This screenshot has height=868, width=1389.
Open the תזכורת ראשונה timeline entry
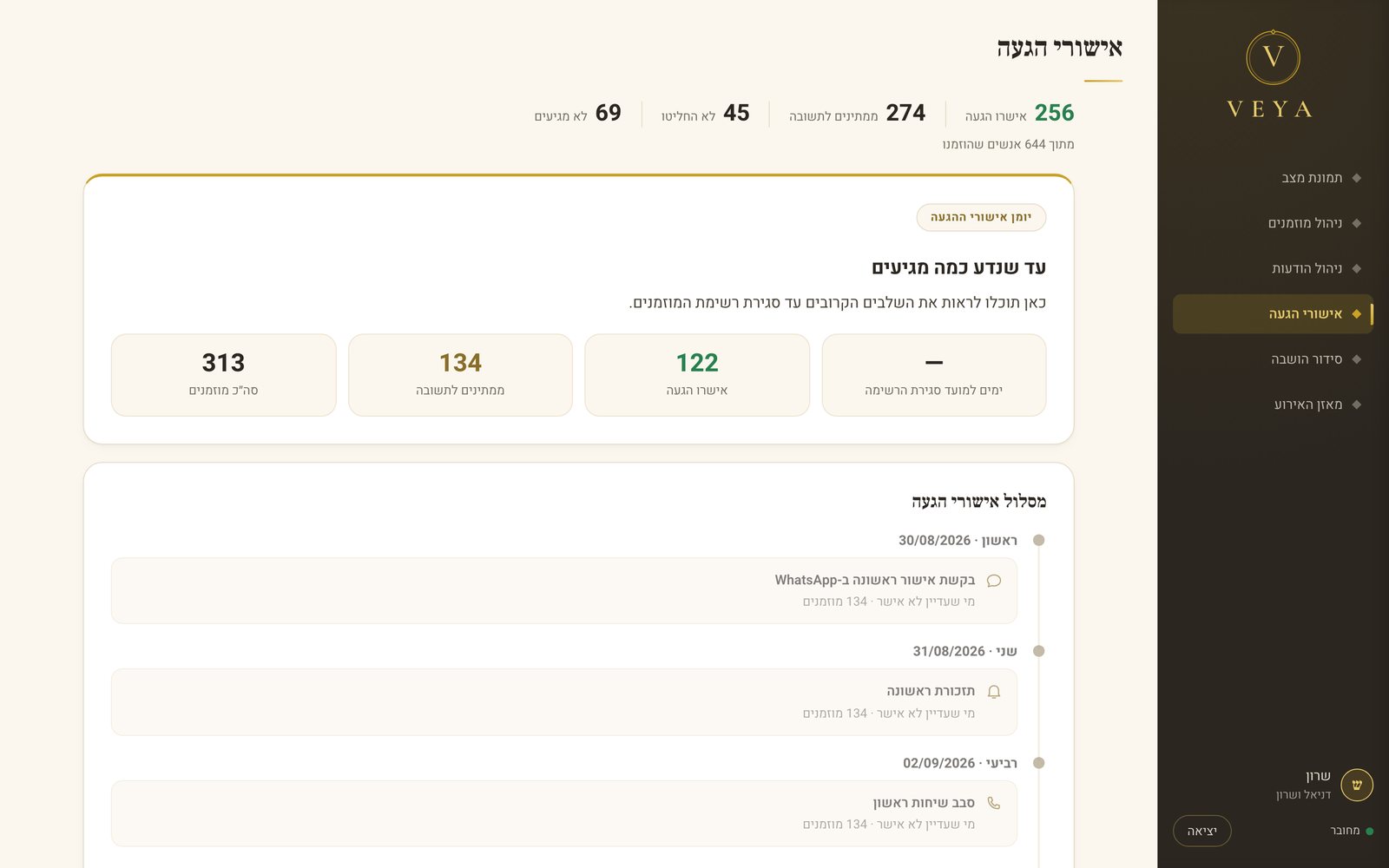tap(564, 702)
